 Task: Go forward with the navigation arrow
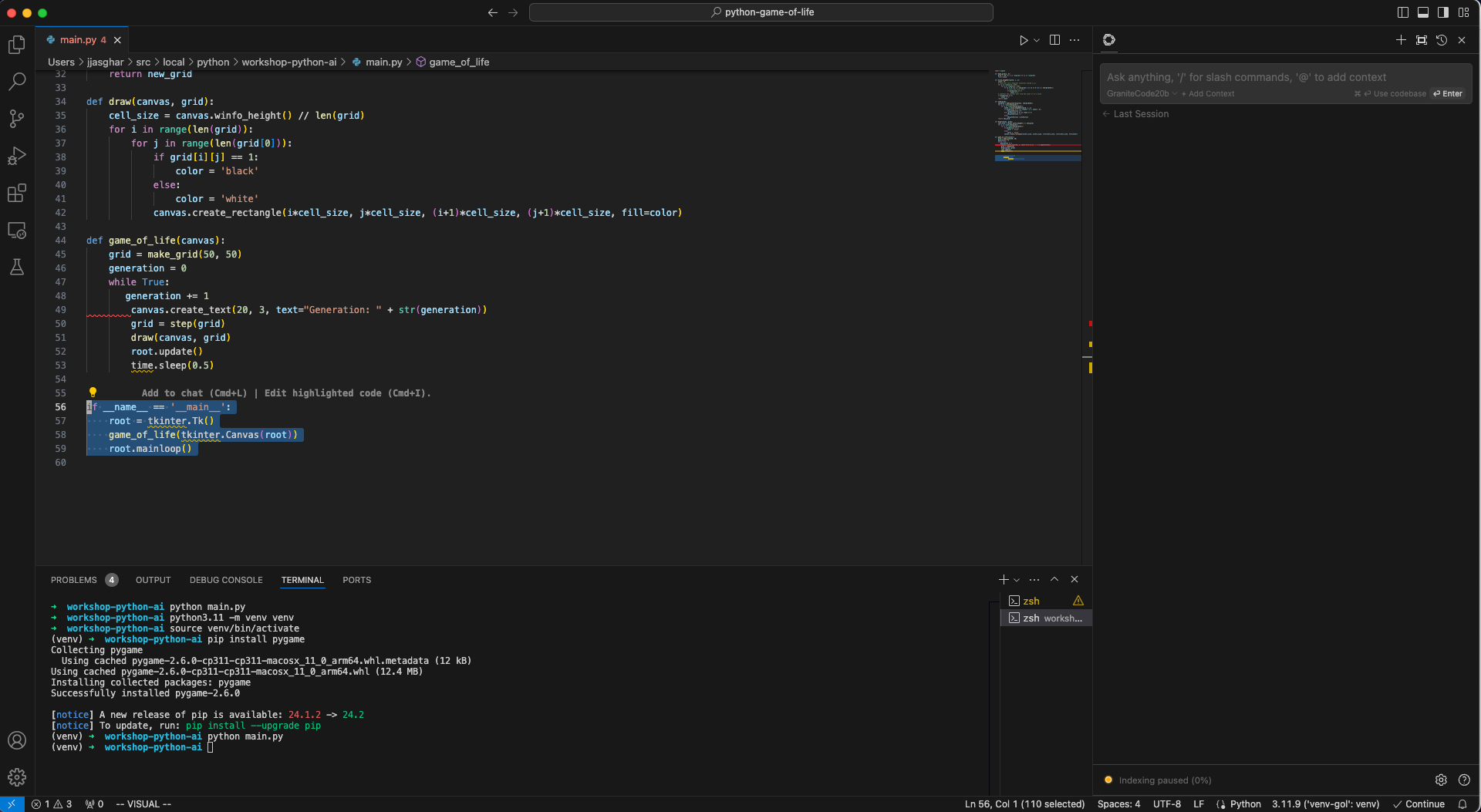(x=513, y=12)
